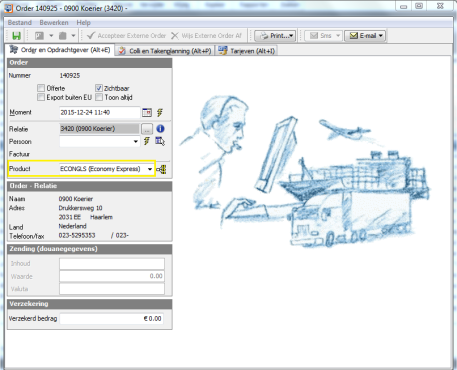The width and height of the screenshot is (457, 370).
Task: Click the structure icon beside Product dropdown
Action: point(162,169)
